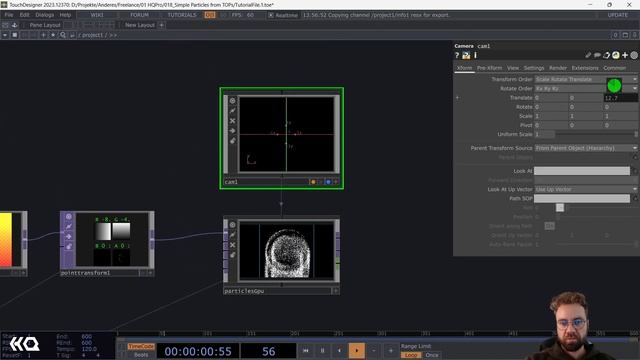Click the New Layout button

coord(140,25)
